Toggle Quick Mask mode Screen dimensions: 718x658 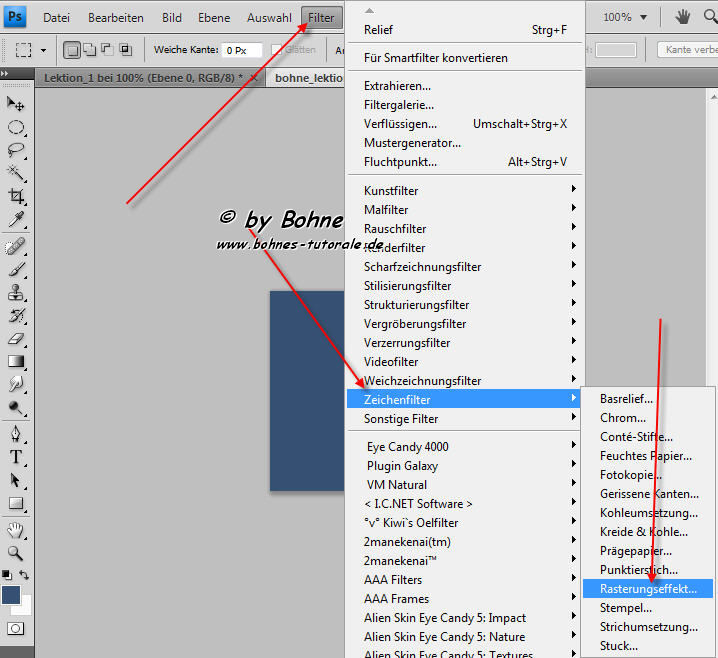[16, 628]
